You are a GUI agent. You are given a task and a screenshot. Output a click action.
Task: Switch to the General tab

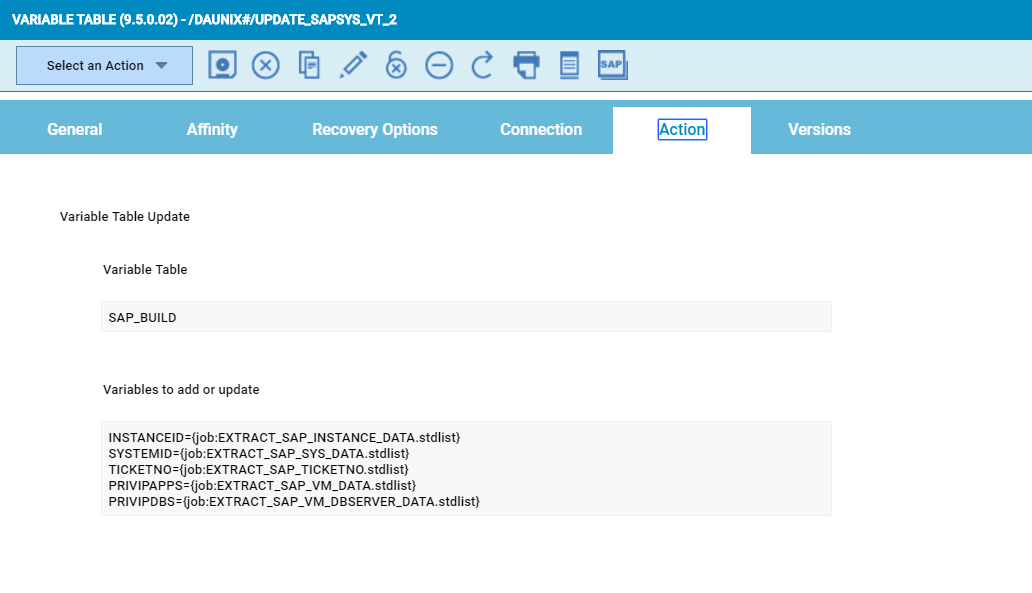[75, 130]
